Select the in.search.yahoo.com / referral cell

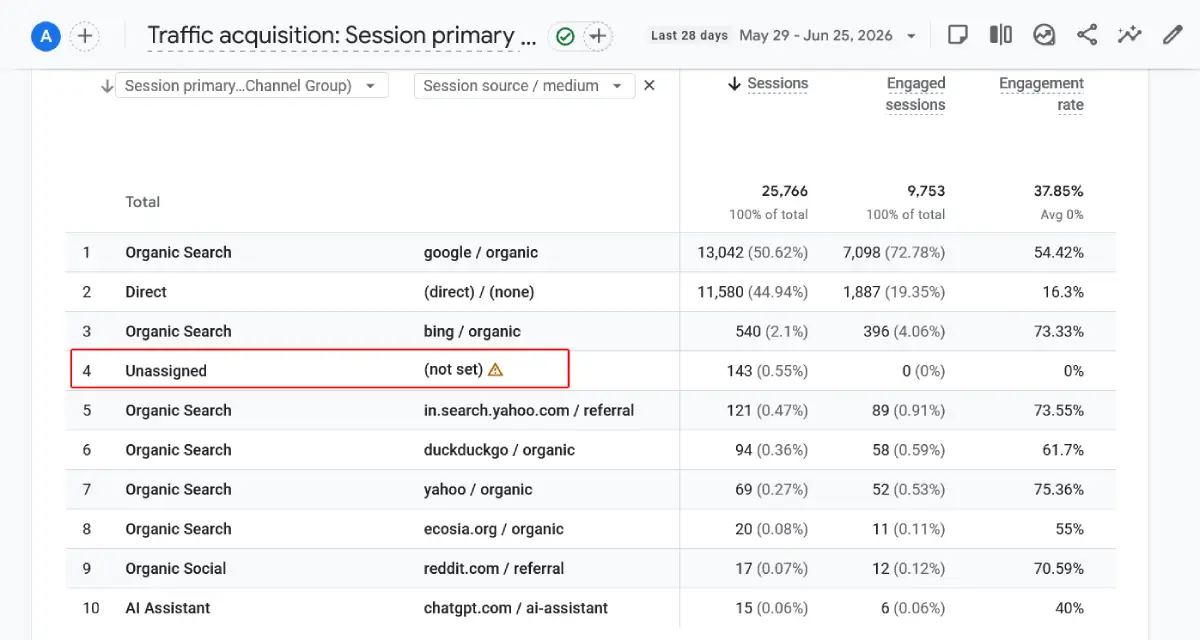529,411
